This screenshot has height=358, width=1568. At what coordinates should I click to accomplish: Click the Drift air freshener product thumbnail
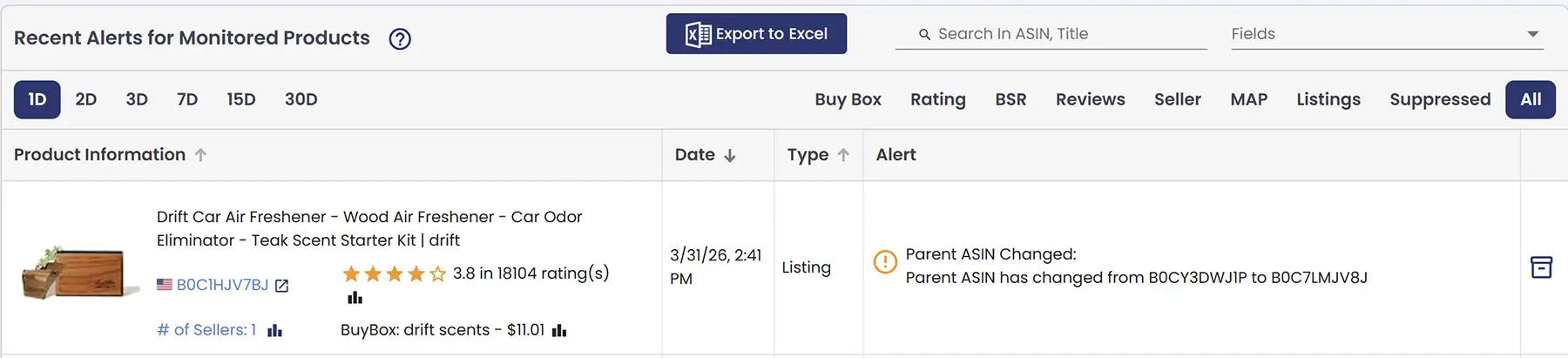(x=78, y=272)
